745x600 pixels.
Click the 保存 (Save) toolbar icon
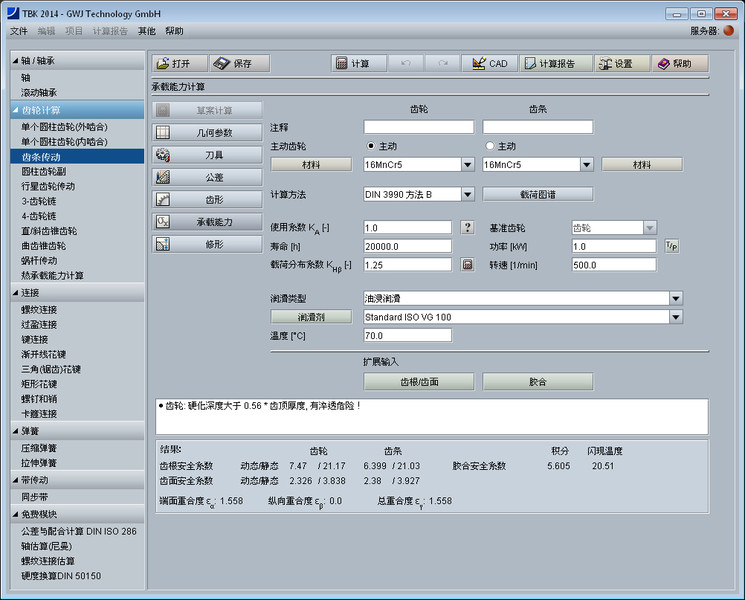(x=239, y=63)
